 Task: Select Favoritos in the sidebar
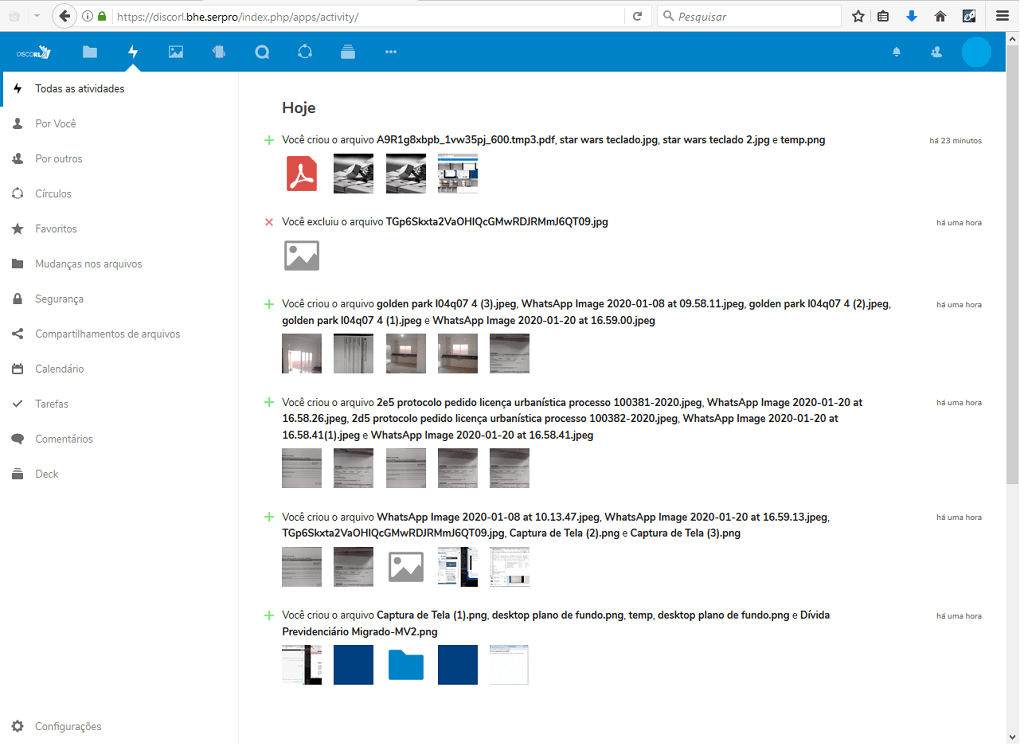(x=56, y=229)
